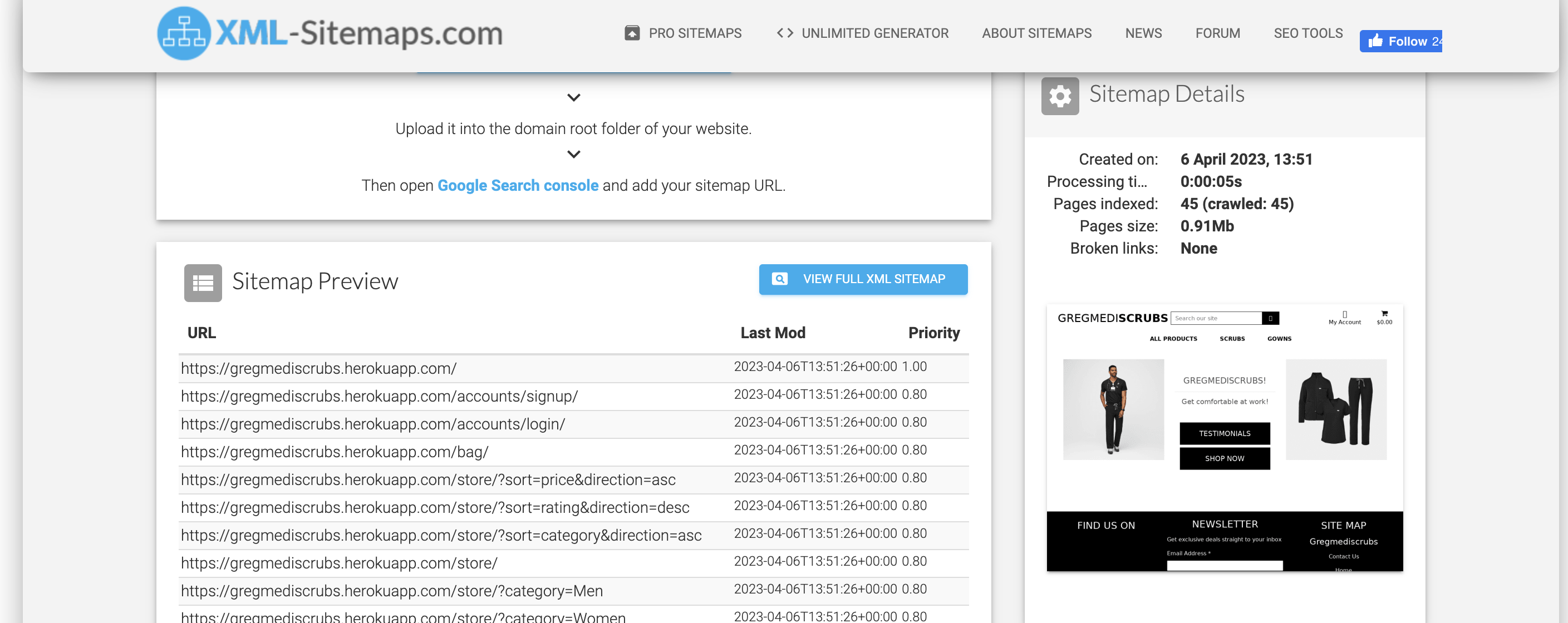1568x623 pixels.
Task: Open the News menu item
Action: pyautogui.click(x=1143, y=33)
